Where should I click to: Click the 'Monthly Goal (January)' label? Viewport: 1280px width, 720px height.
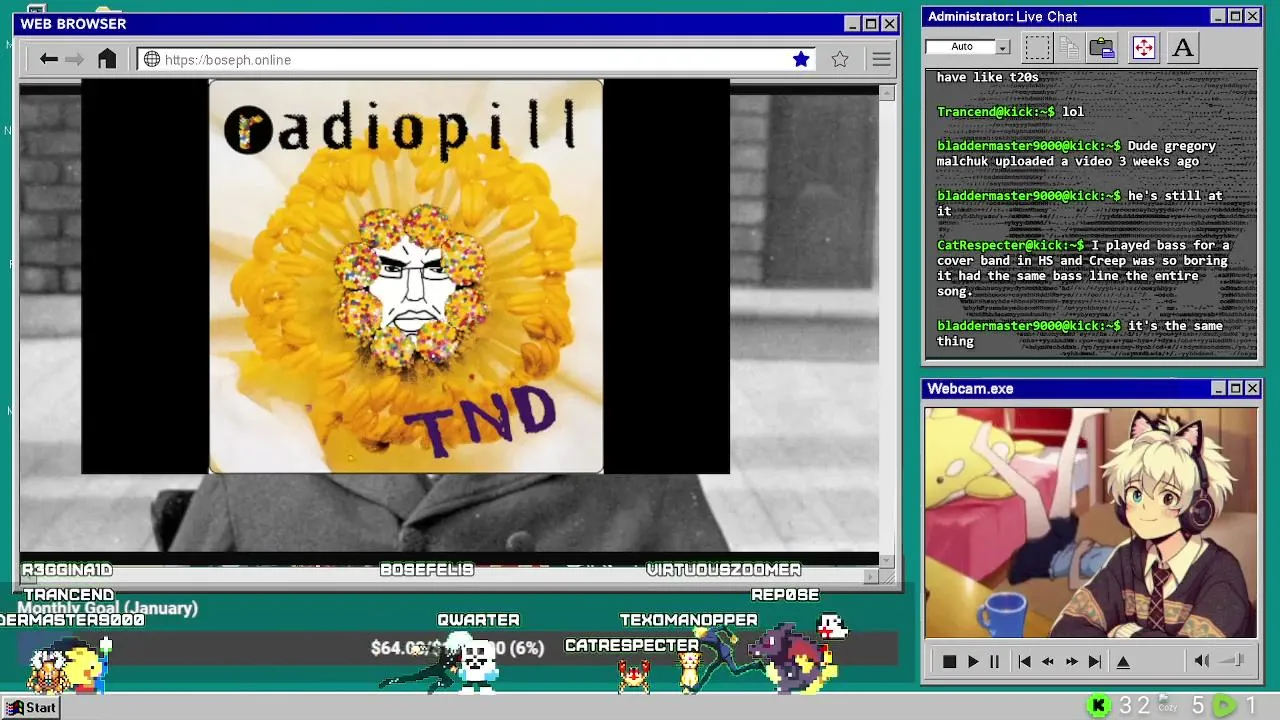pyautogui.click(x=108, y=608)
